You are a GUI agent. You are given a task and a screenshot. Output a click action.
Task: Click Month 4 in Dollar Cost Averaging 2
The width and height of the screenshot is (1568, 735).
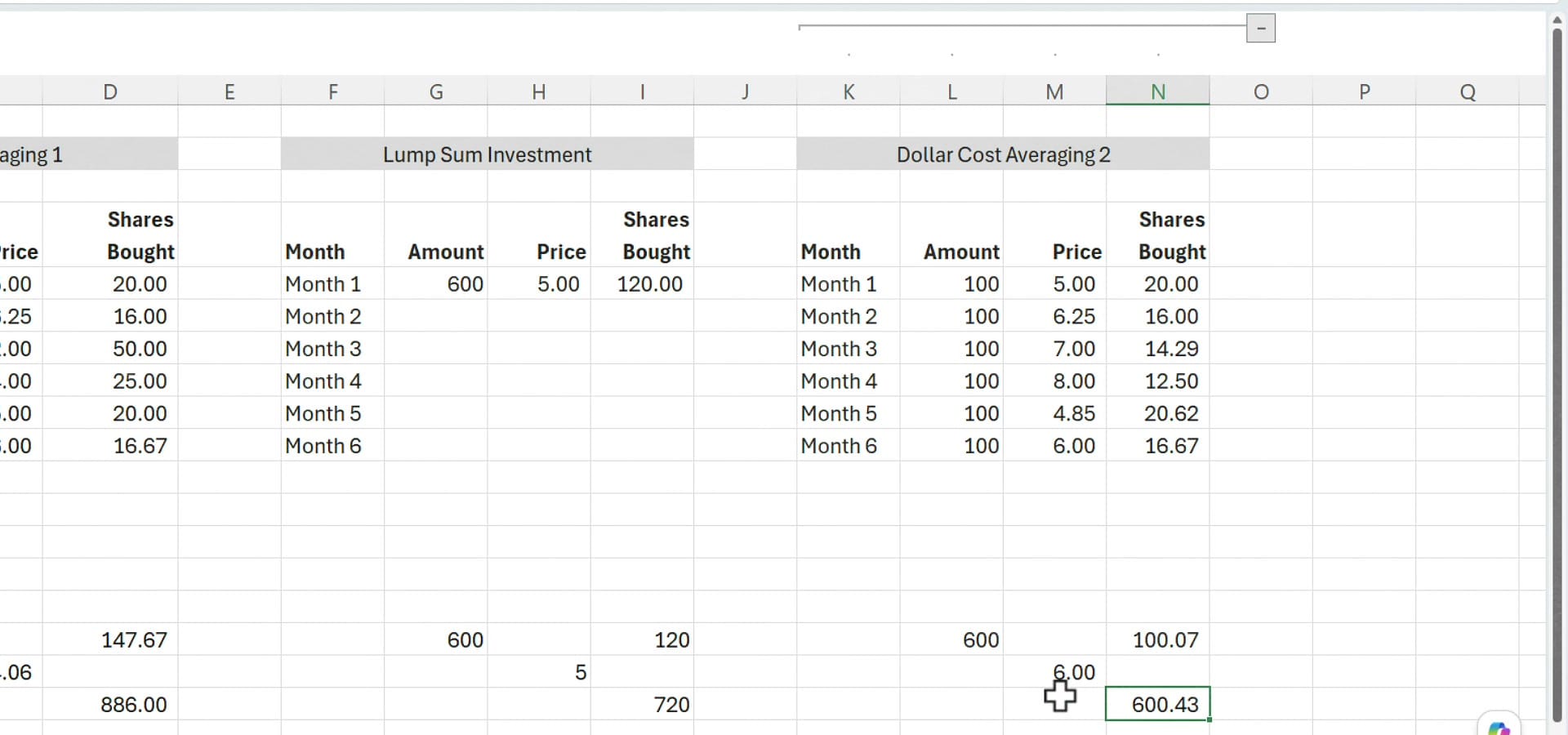coord(849,381)
